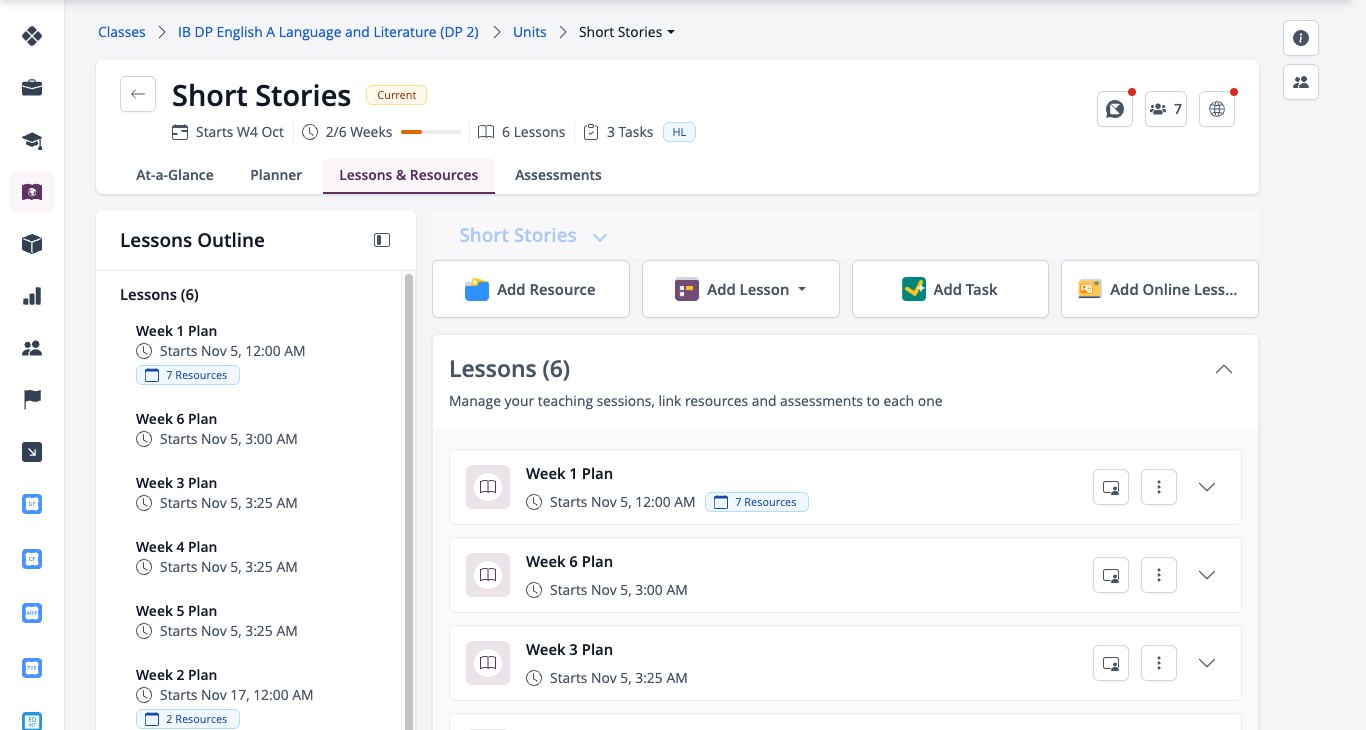Screen dimensions: 1366x730
Task: Open the chat bubble icon with red dot
Action: pyautogui.click(x=1115, y=109)
